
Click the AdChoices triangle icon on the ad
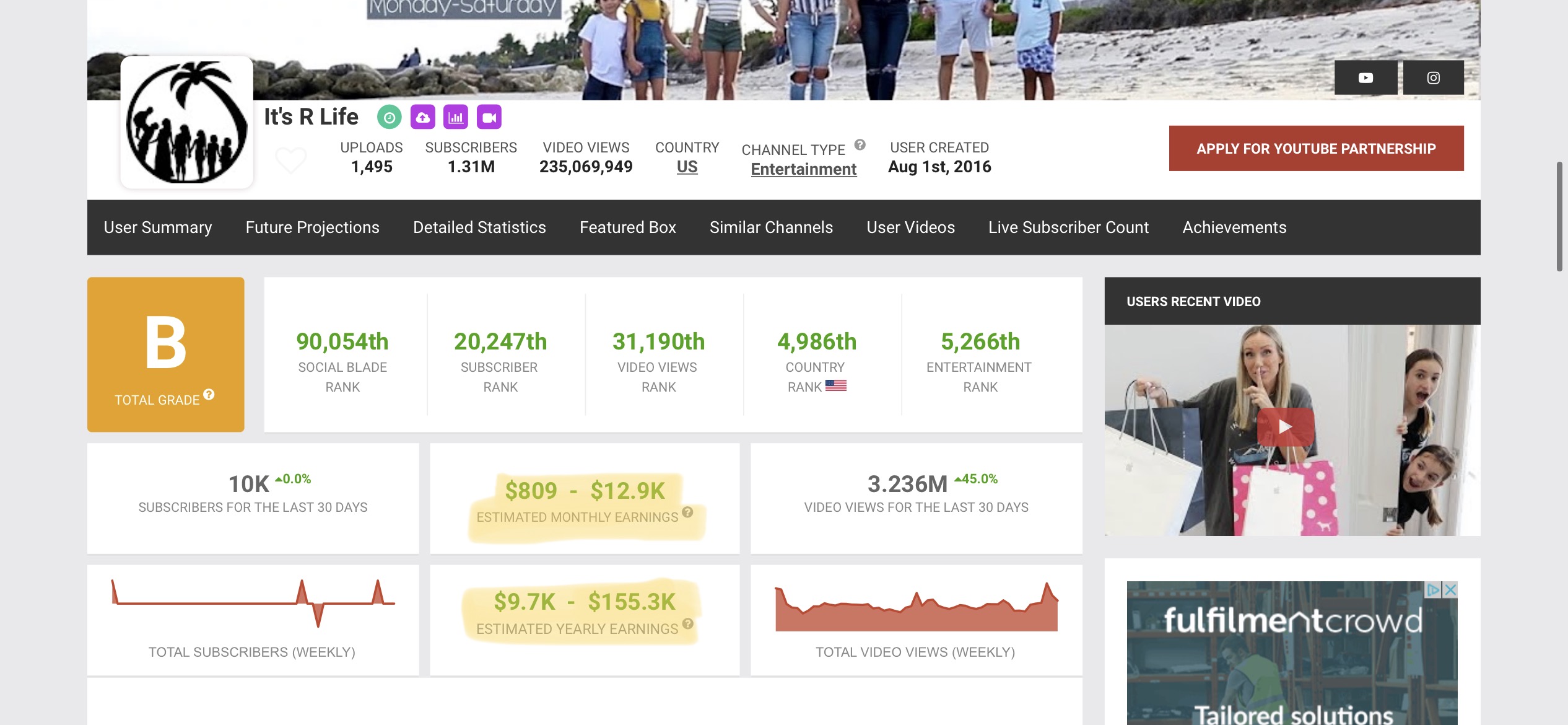1433,590
